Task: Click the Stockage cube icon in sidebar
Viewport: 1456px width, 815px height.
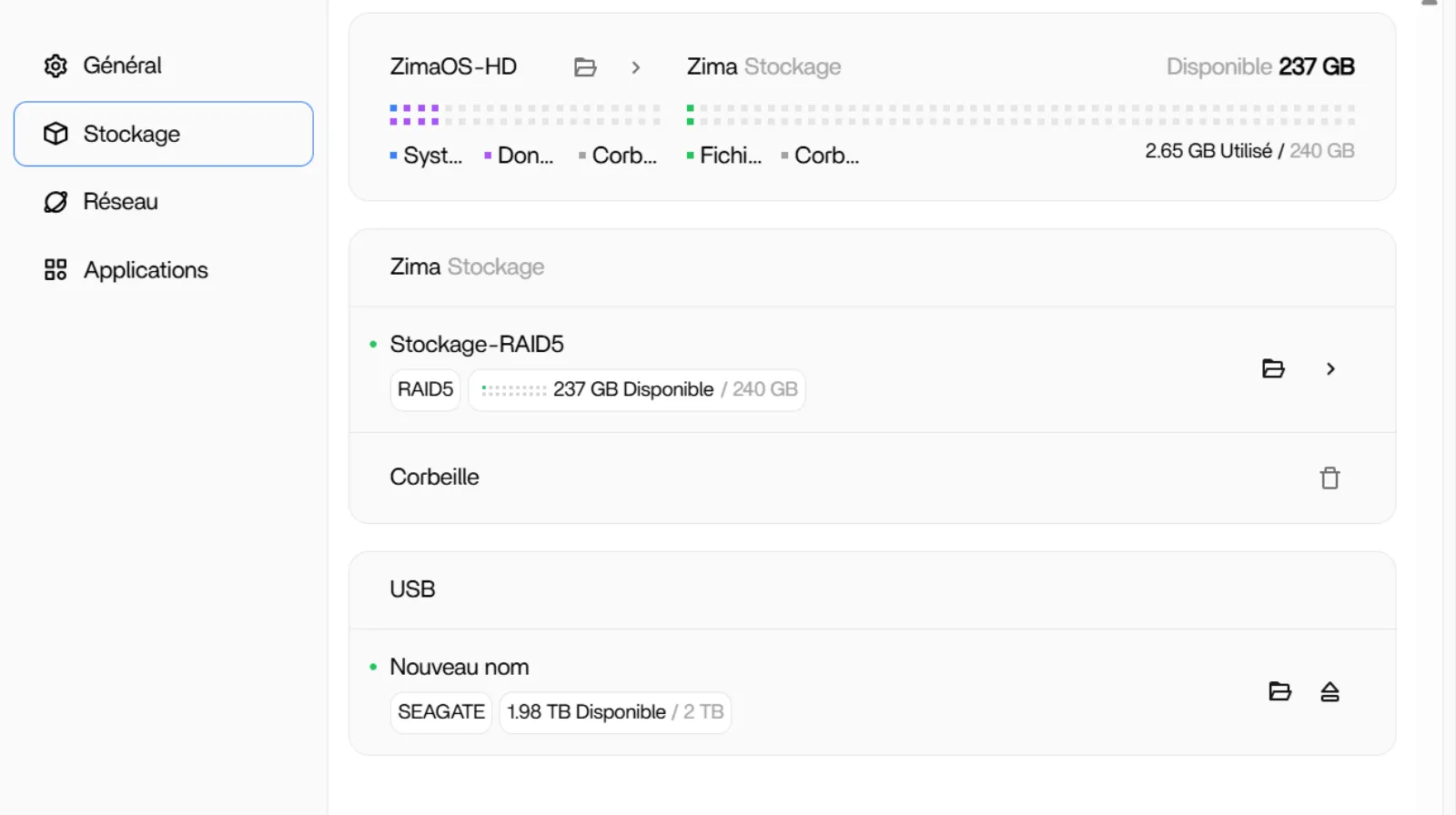Action: pos(56,134)
